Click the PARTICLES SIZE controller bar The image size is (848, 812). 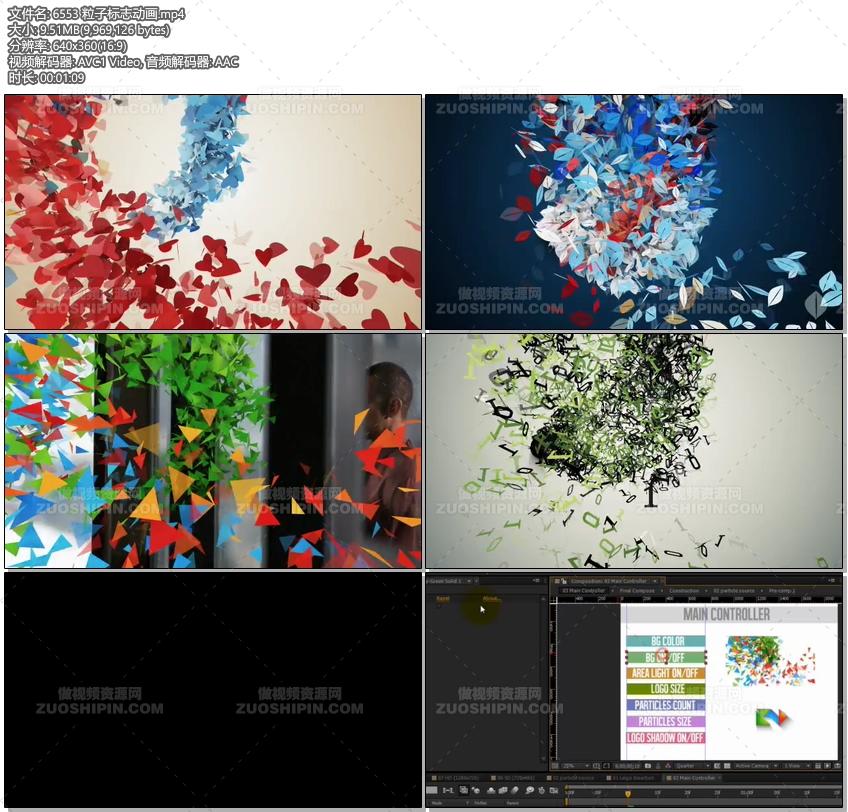[x=666, y=721]
